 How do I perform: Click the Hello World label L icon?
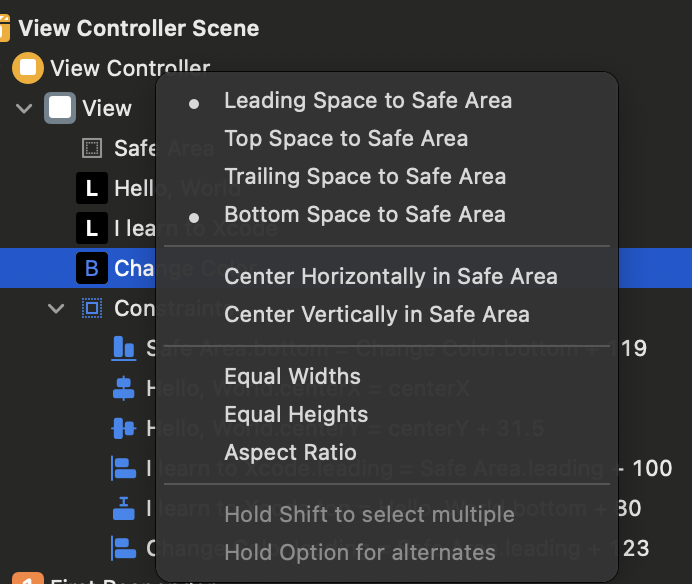(x=92, y=188)
